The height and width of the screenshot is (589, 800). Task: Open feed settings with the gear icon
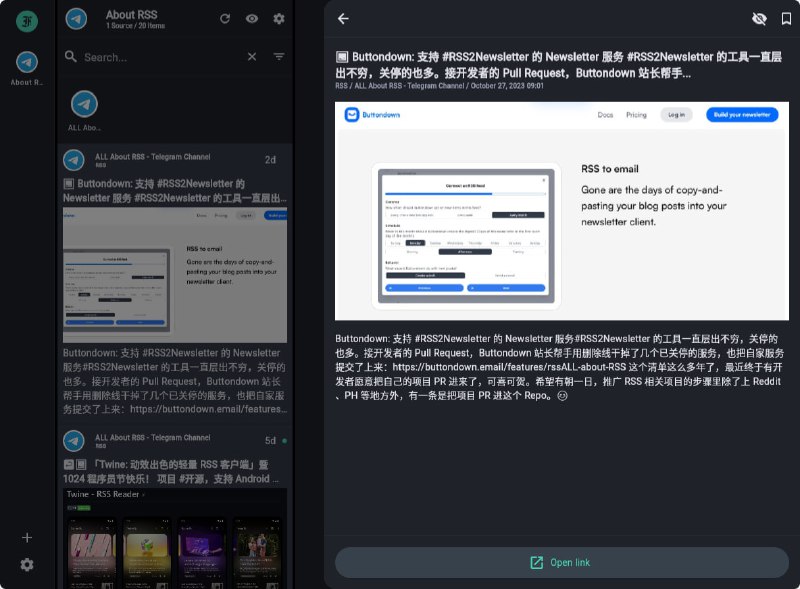coord(279,18)
